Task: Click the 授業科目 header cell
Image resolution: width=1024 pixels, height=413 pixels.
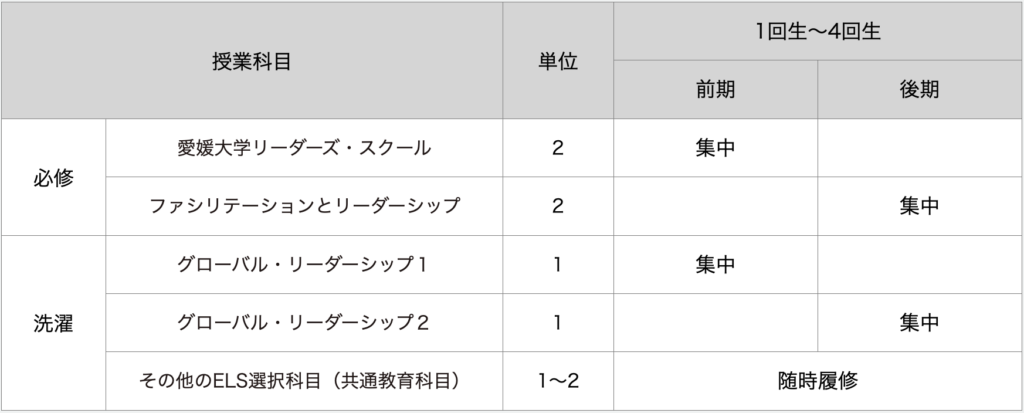Action: pos(251,60)
